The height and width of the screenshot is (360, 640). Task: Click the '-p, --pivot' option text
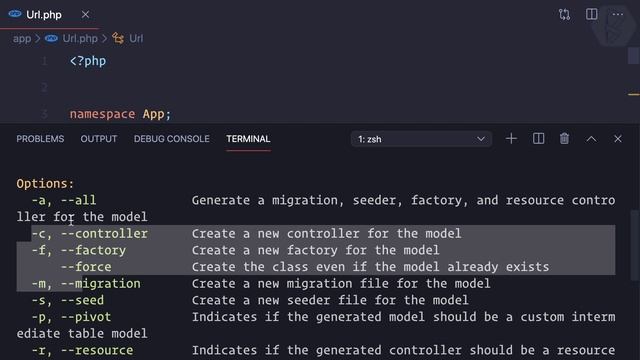point(71,317)
